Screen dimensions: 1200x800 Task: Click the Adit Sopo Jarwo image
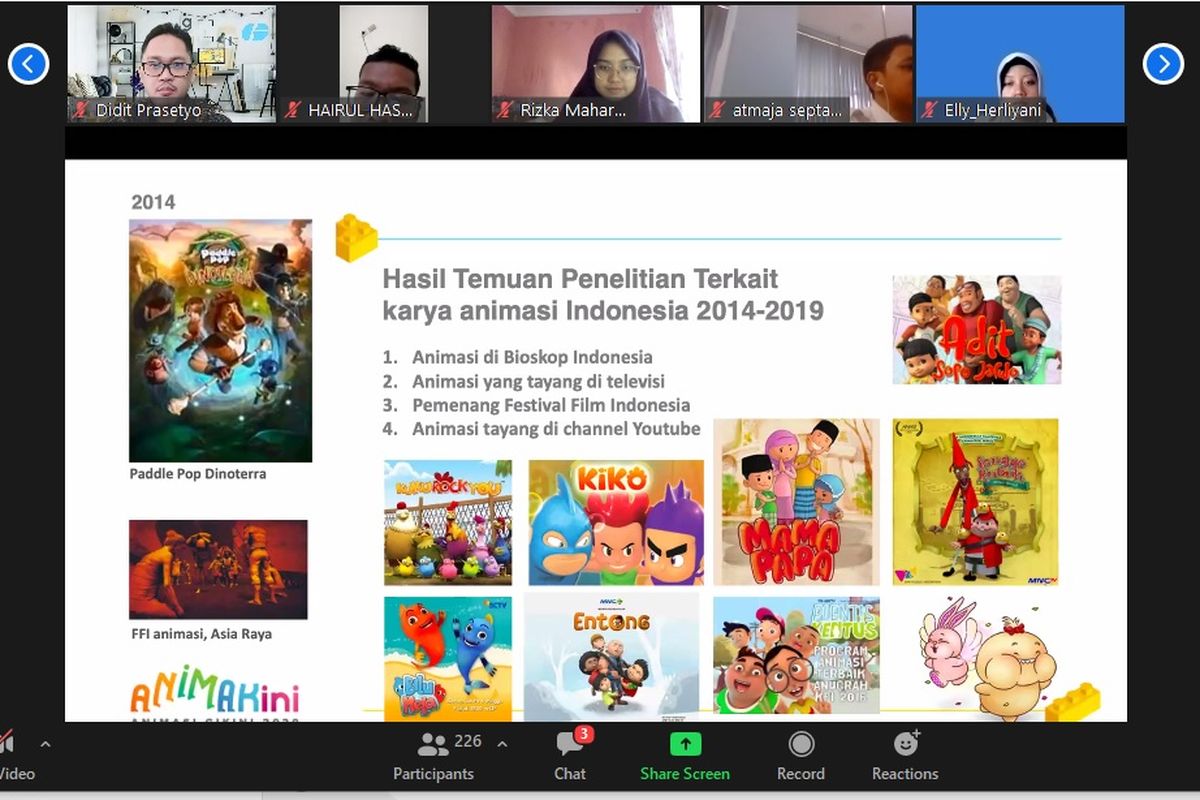coord(977,330)
